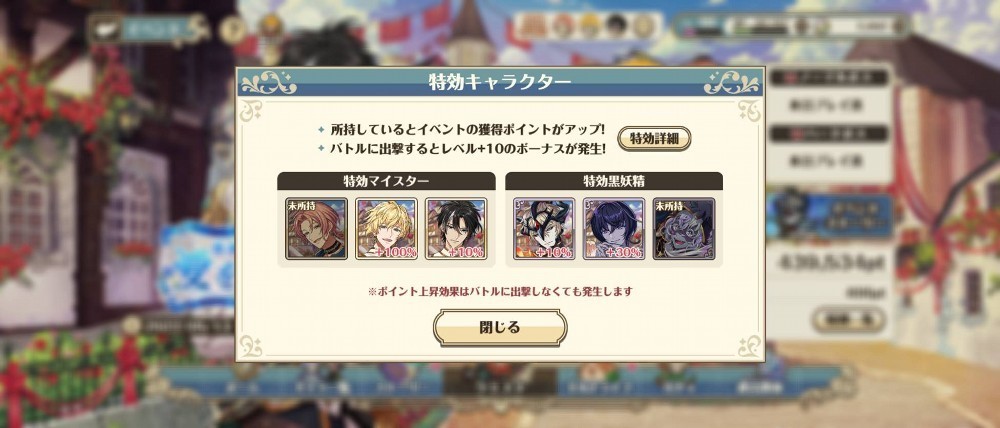Select the purple-haired dark fairy with +30% bonus

tap(614, 228)
